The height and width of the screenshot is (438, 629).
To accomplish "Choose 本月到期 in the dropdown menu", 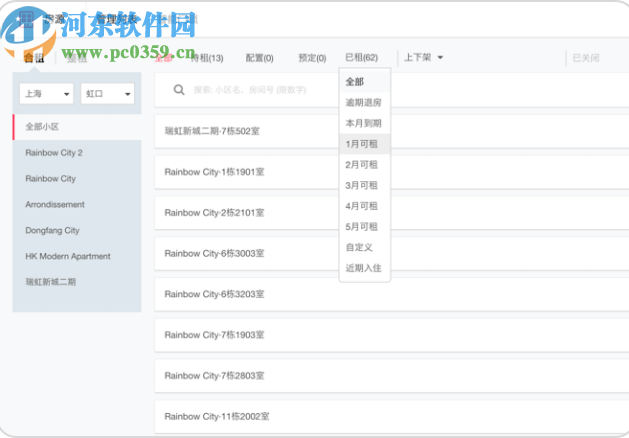I will (365, 123).
